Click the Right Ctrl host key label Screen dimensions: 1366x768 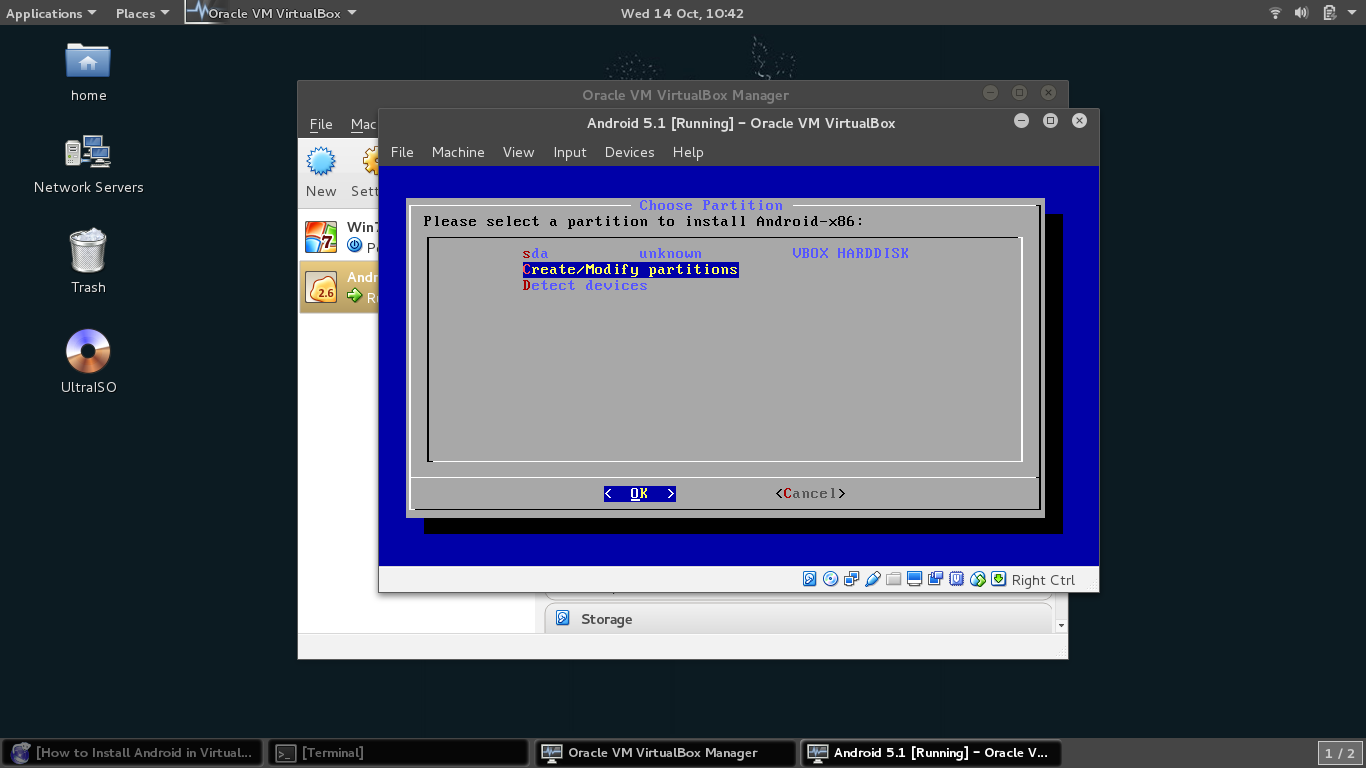[1043, 580]
